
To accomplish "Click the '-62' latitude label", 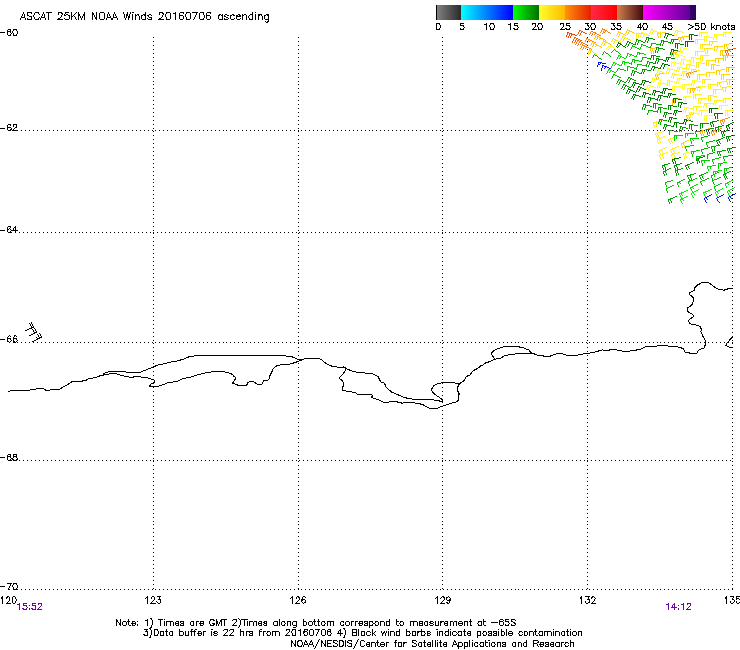I will click(9, 128).
